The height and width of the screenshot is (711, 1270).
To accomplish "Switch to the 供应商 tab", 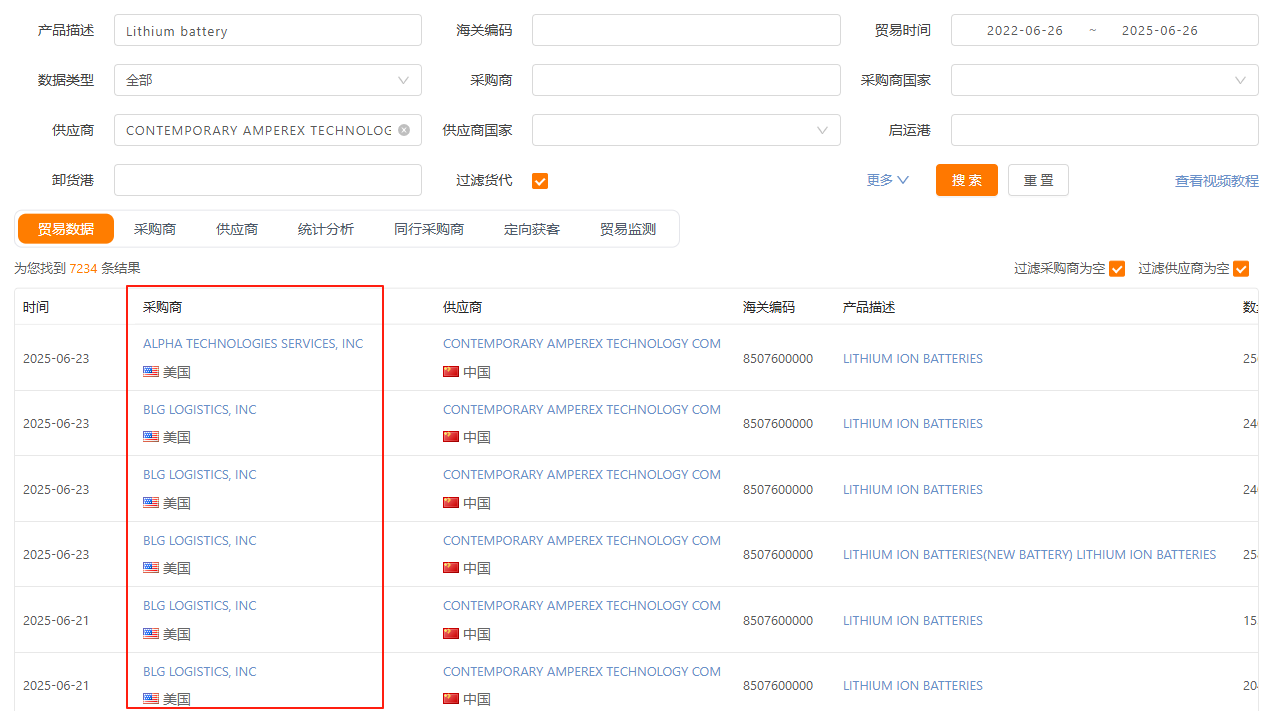I will click(x=237, y=229).
